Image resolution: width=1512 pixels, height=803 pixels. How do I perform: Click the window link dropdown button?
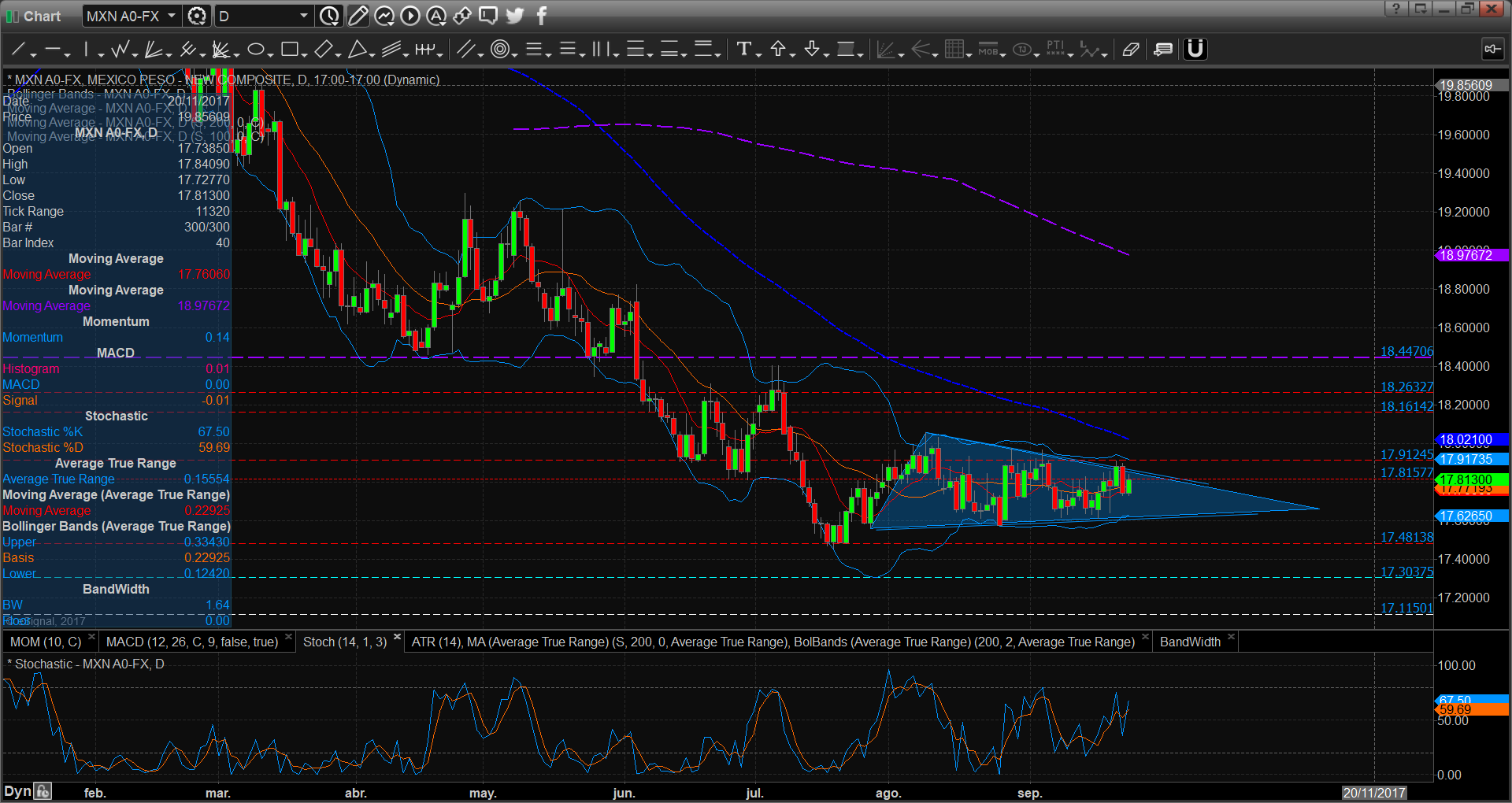click(x=1420, y=9)
